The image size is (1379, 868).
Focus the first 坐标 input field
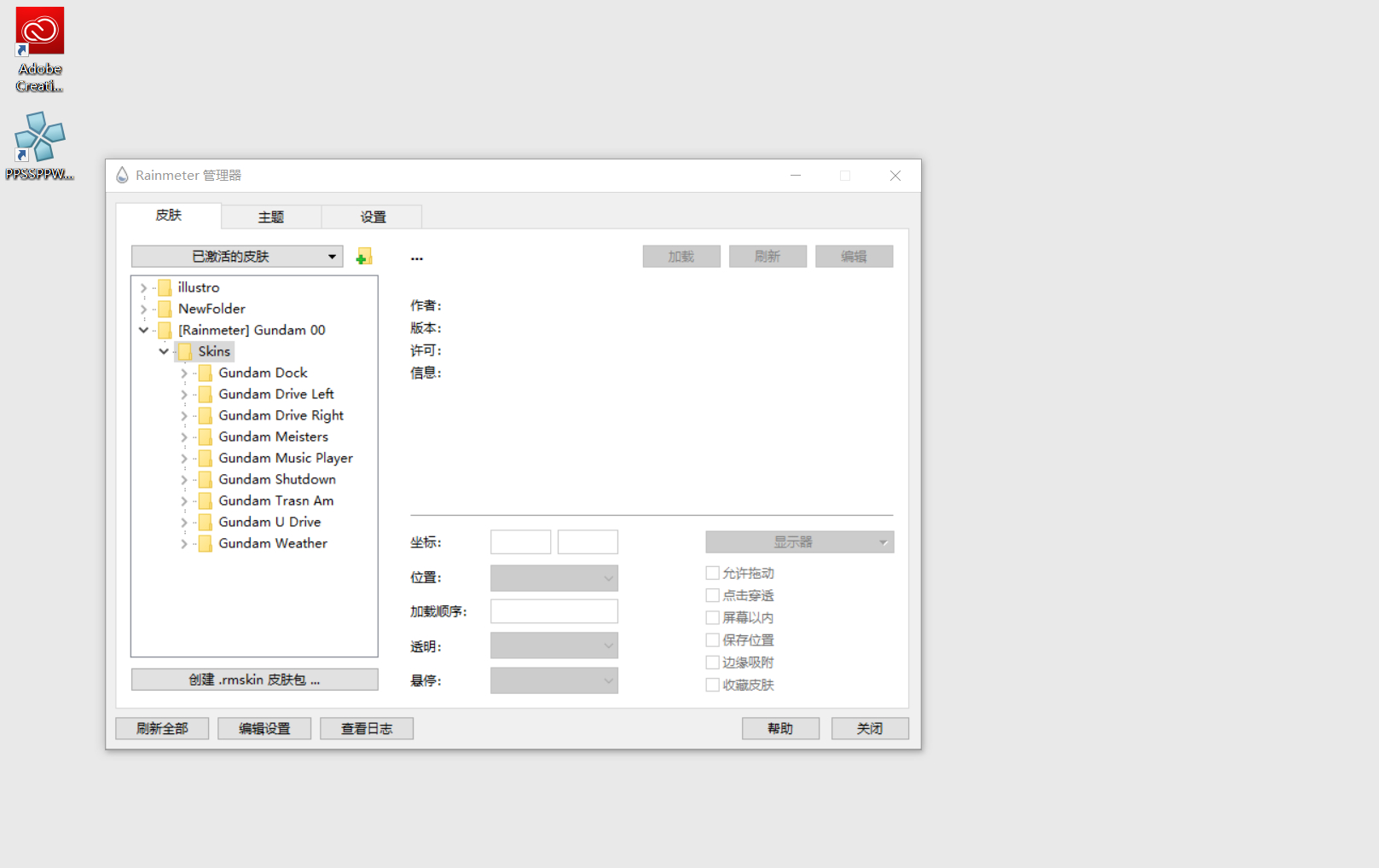pyautogui.click(x=520, y=542)
